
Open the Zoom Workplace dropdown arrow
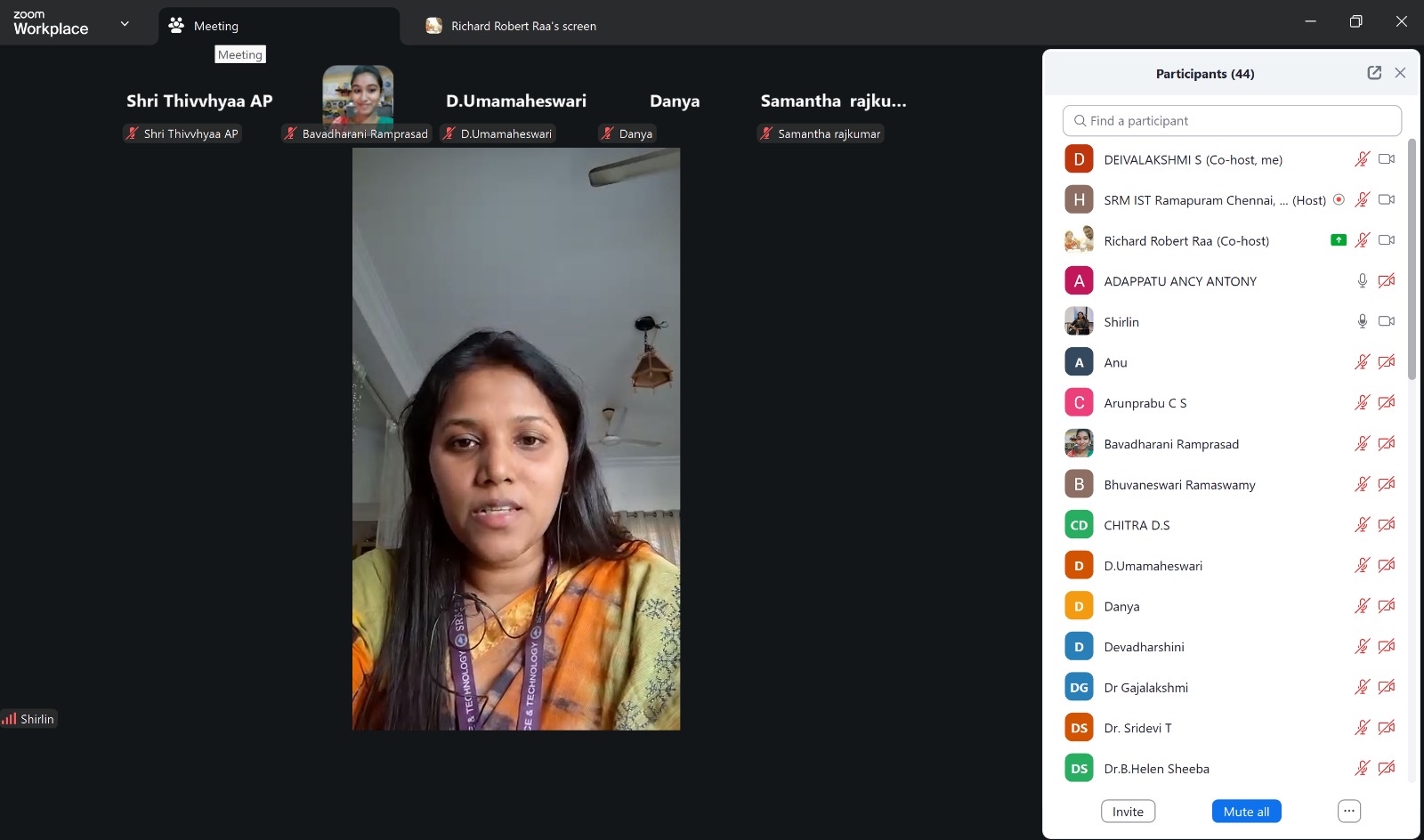125,24
